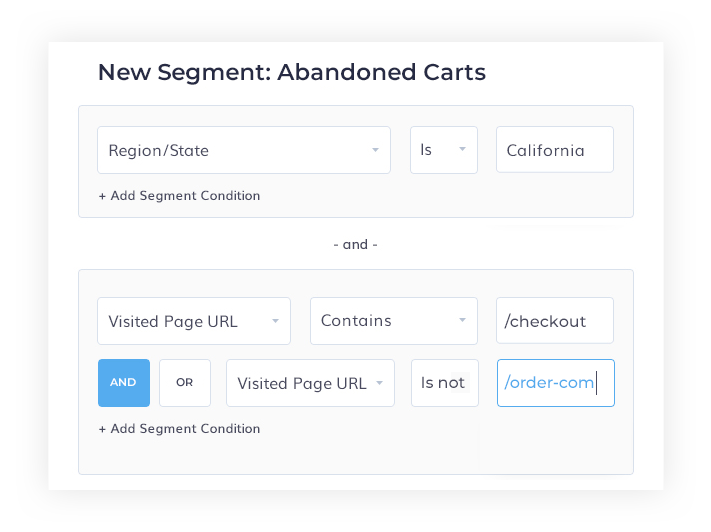Click the arrow on the second-row Visited Page URL dropdown
711x532 pixels.
[379, 383]
